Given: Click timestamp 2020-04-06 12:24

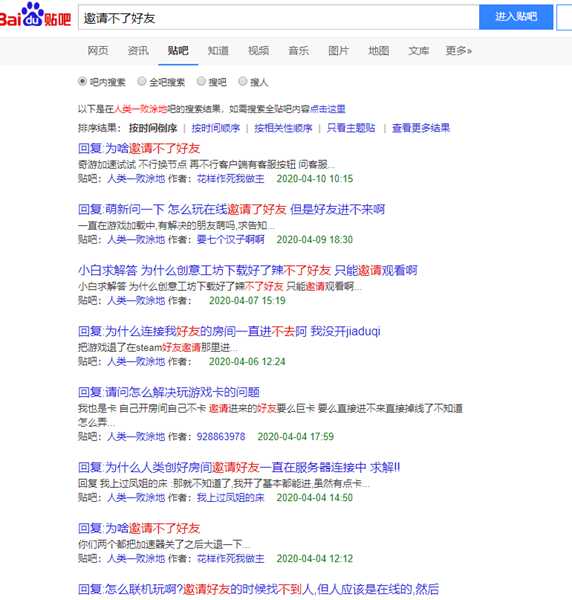Looking at the screenshot, I should pyautogui.click(x=247, y=362).
